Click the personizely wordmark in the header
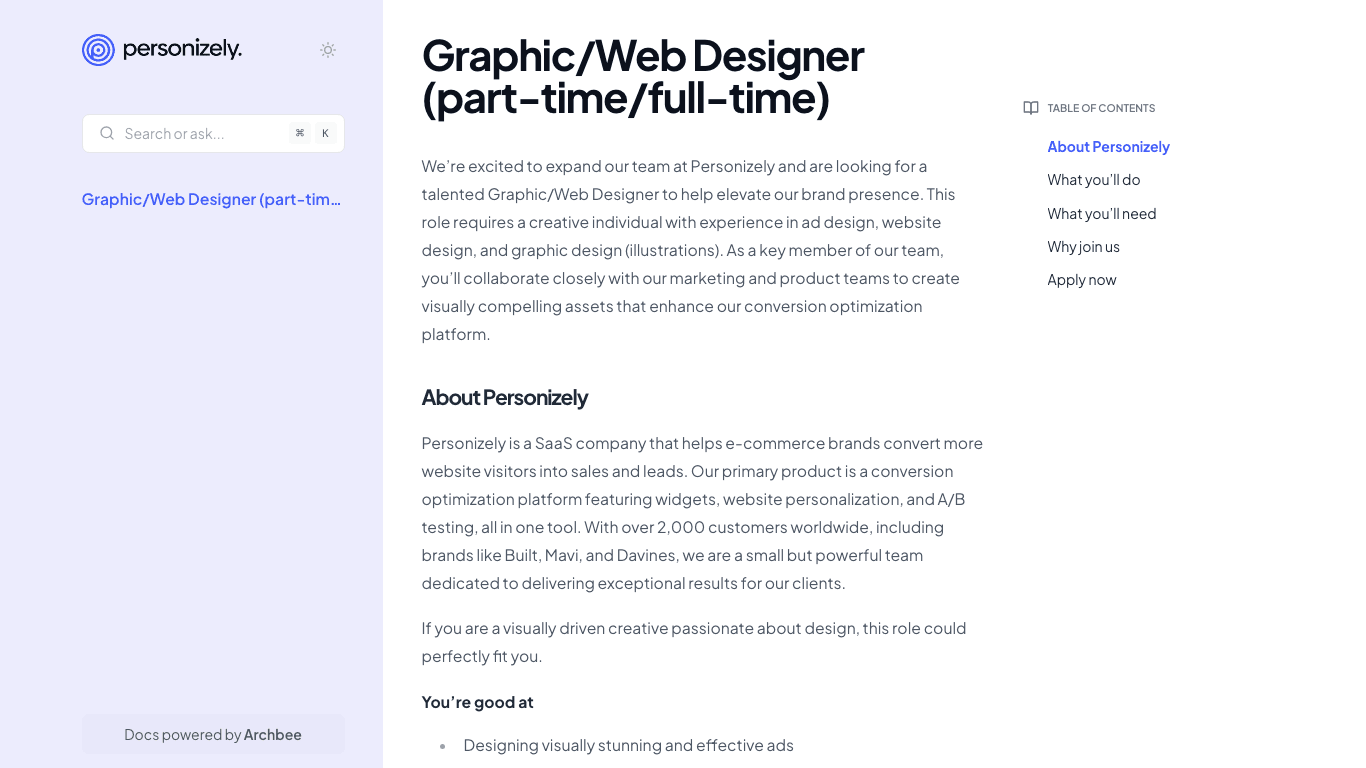Screen dimensions: 1366x768 pyautogui.click(x=181, y=49)
